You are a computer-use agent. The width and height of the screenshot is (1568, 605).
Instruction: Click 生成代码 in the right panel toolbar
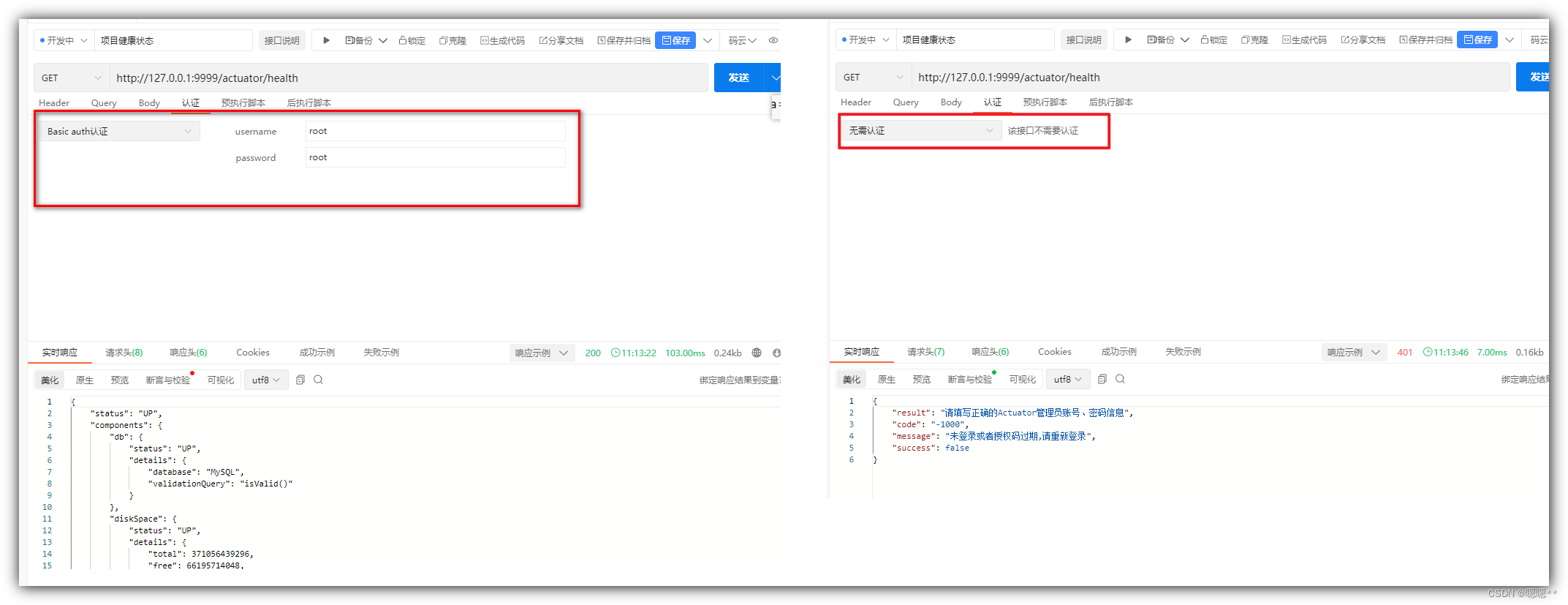(1304, 40)
